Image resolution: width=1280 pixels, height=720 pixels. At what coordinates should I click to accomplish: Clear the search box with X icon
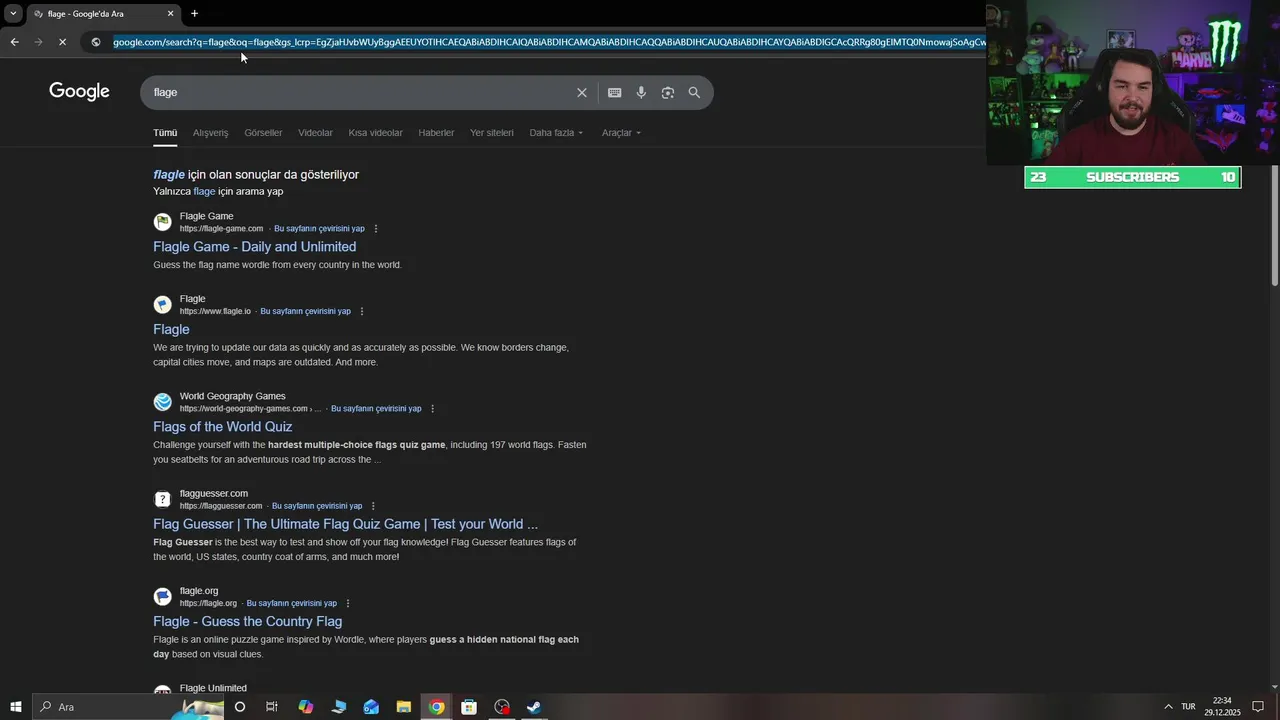point(582,92)
